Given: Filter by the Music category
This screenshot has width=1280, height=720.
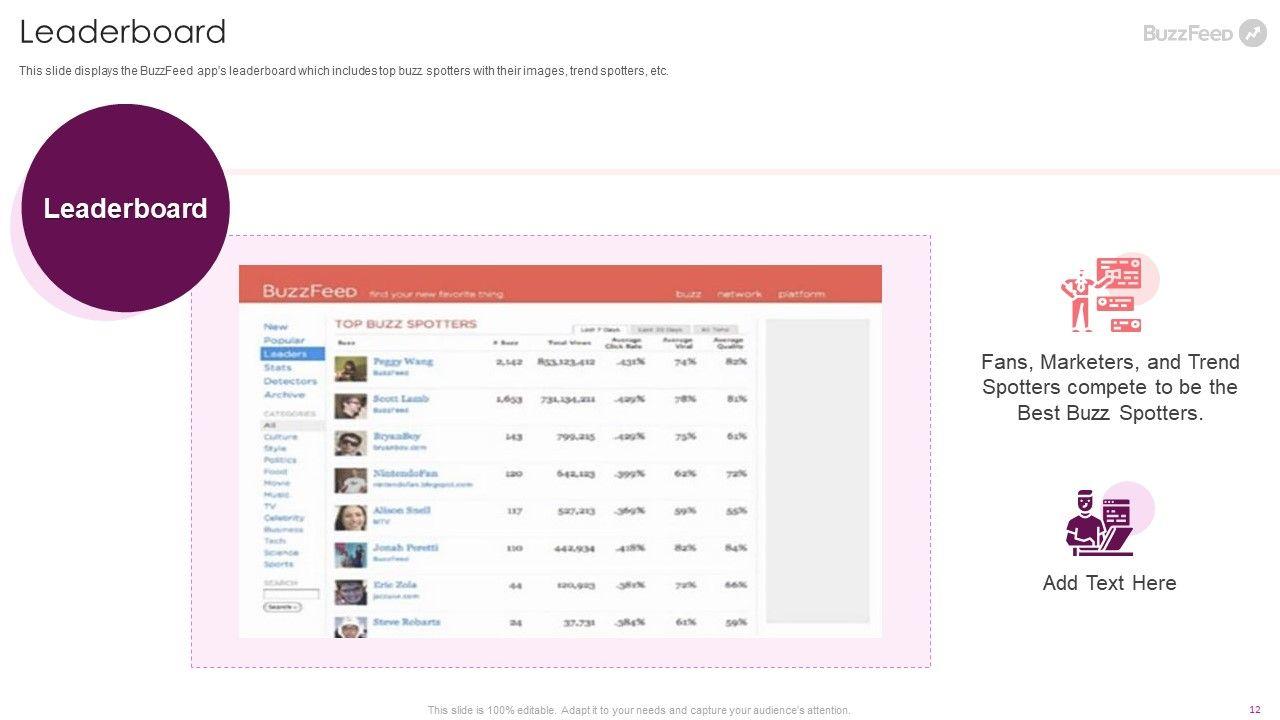Looking at the screenshot, I should (277, 495).
